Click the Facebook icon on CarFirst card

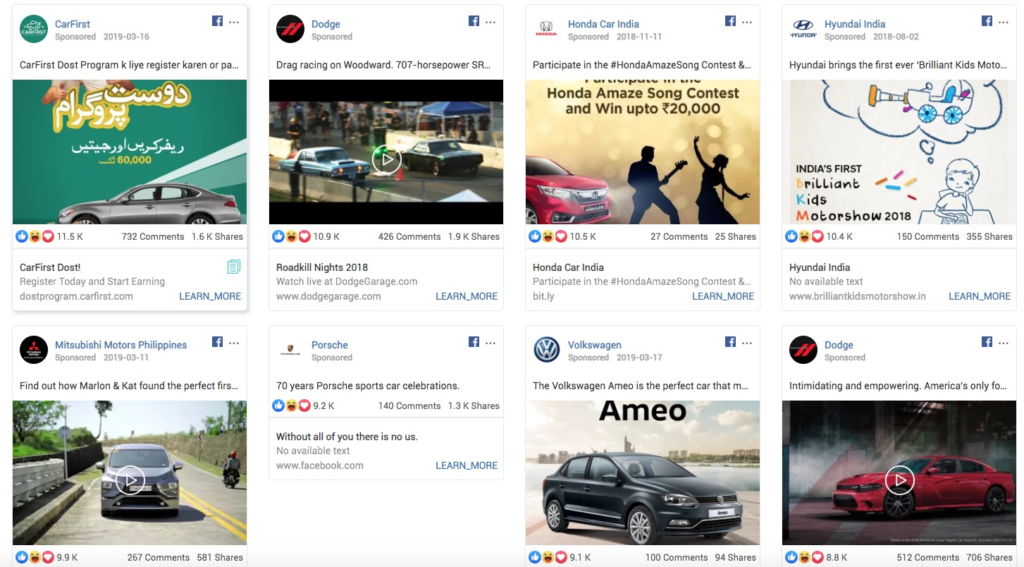(217, 22)
